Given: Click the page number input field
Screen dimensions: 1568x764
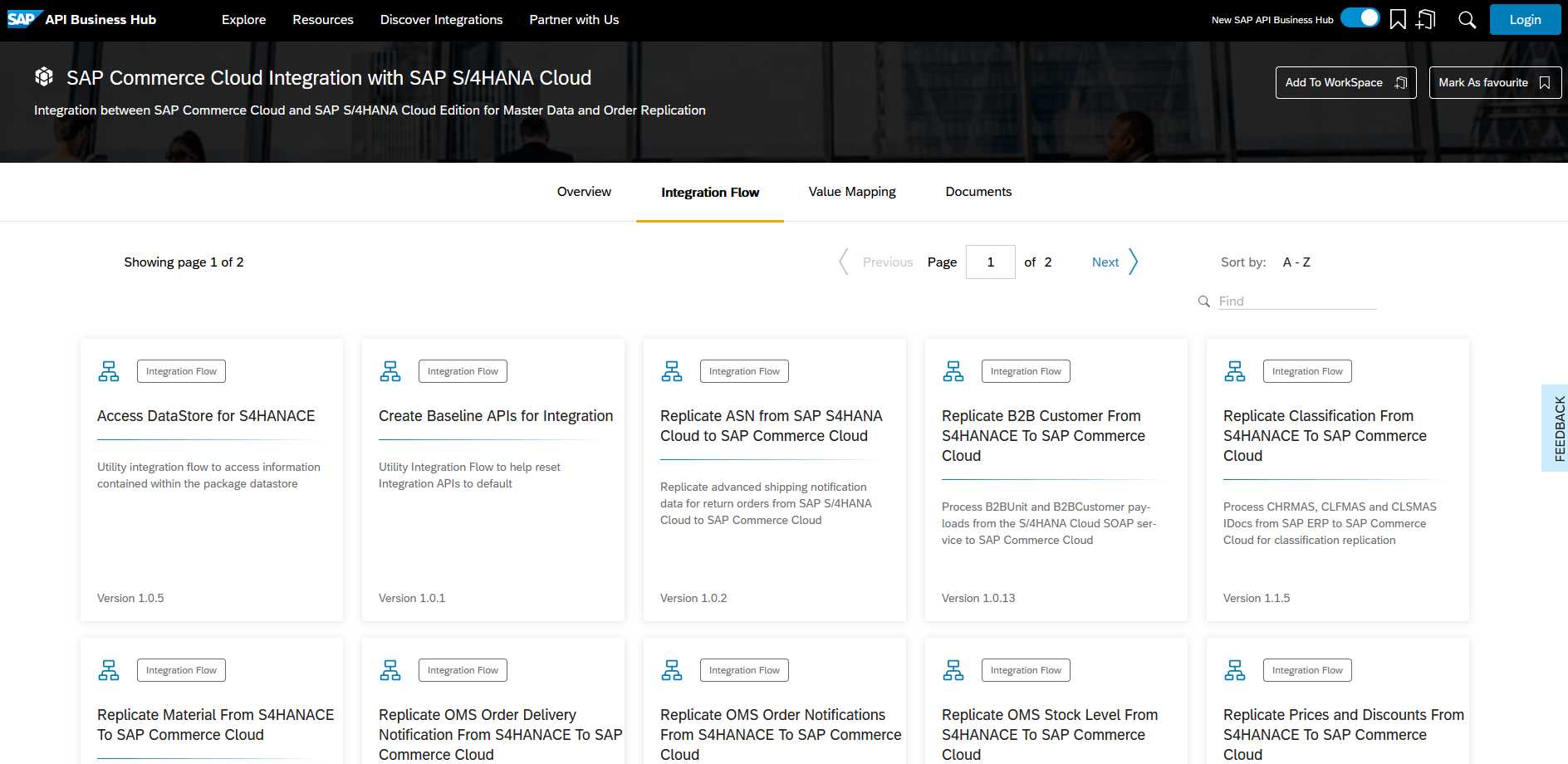Looking at the screenshot, I should pyautogui.click(x=990, y=262).
